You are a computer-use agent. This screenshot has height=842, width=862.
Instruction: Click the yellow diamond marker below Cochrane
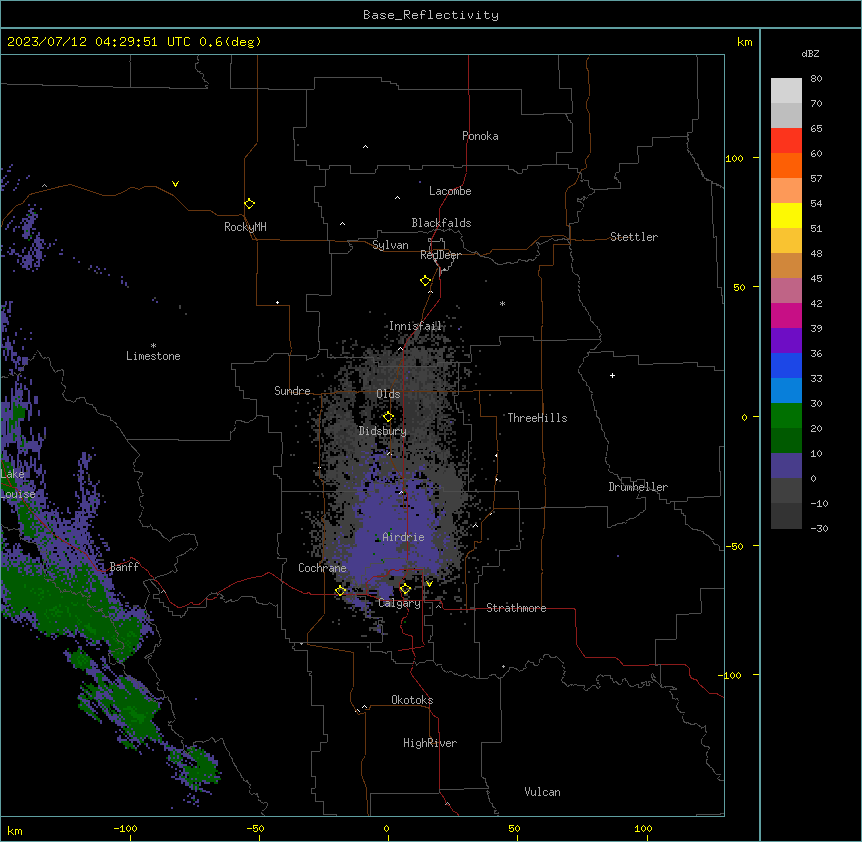click(340, 591)
